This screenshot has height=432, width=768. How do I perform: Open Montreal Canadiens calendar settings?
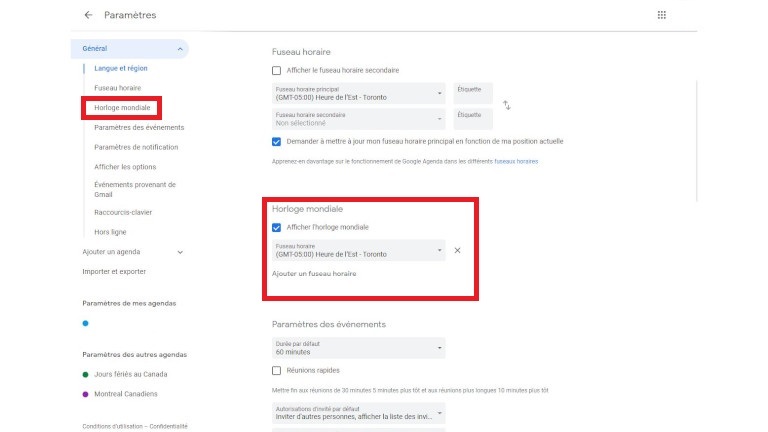[126, 394]
